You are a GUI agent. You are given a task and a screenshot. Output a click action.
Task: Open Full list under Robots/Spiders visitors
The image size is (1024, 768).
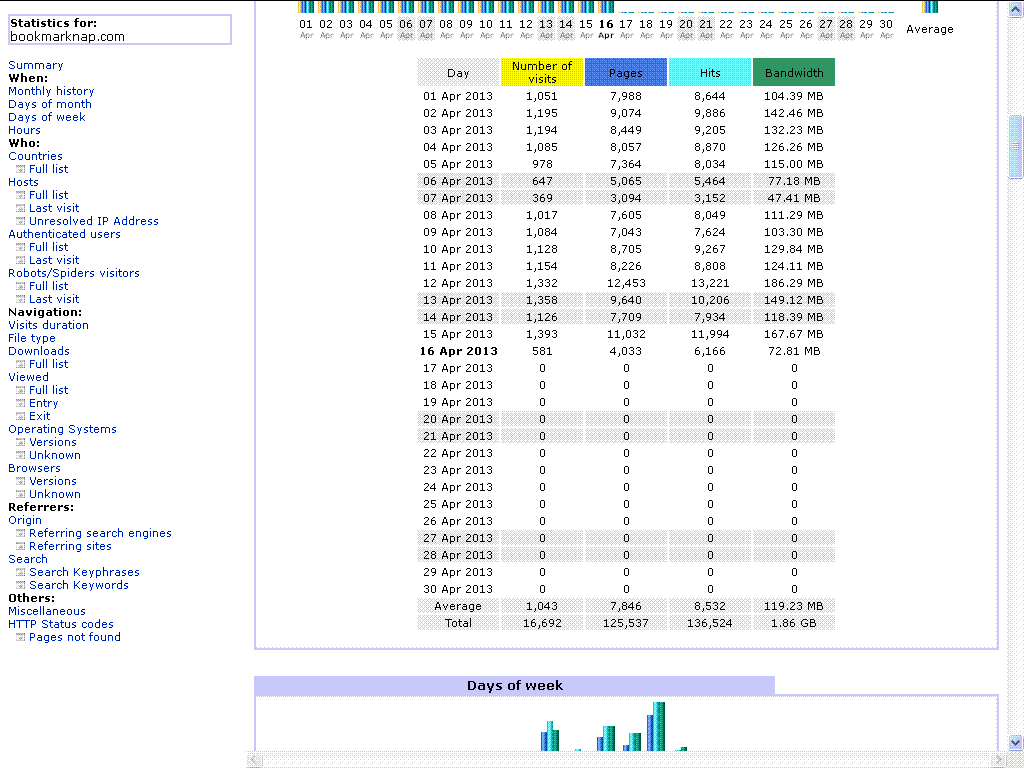[x=48, y=286]
